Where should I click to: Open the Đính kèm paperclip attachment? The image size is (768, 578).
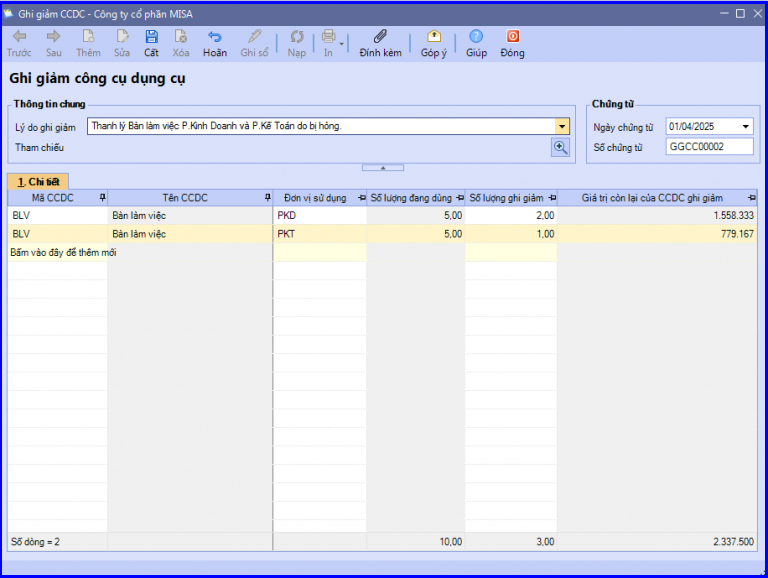tap(380, 36)
